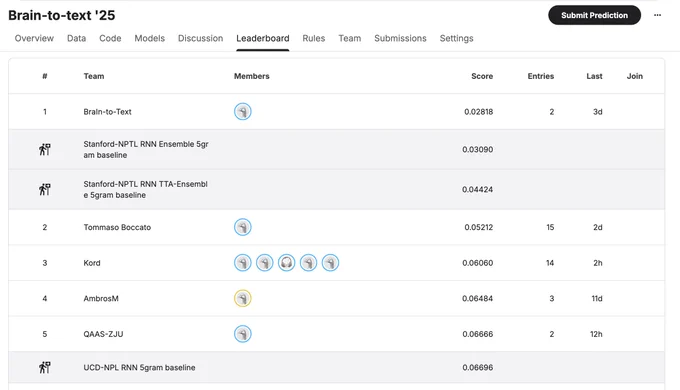This screenshot has height=390, width=680.
Task: Click the score 0.02818
Action: pyautogui.click(x=478, y=111)
